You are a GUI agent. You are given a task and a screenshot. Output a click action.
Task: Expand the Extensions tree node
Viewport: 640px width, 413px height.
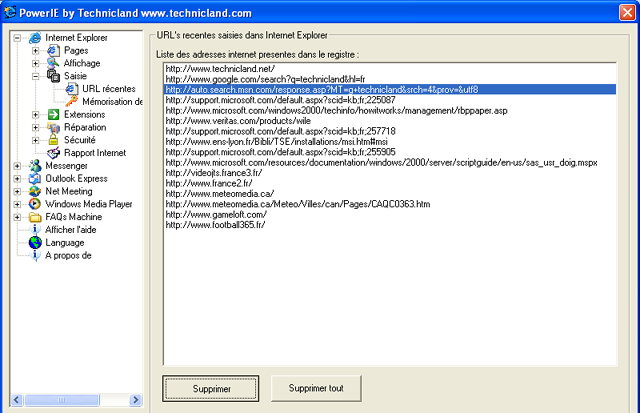(36, 115)
